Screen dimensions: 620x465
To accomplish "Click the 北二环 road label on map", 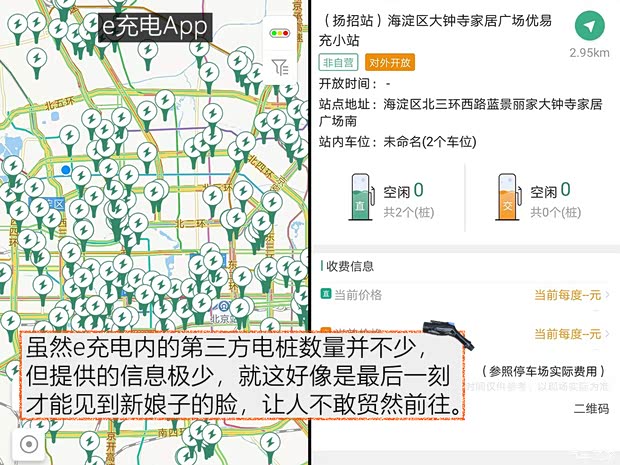I will 191,224.
